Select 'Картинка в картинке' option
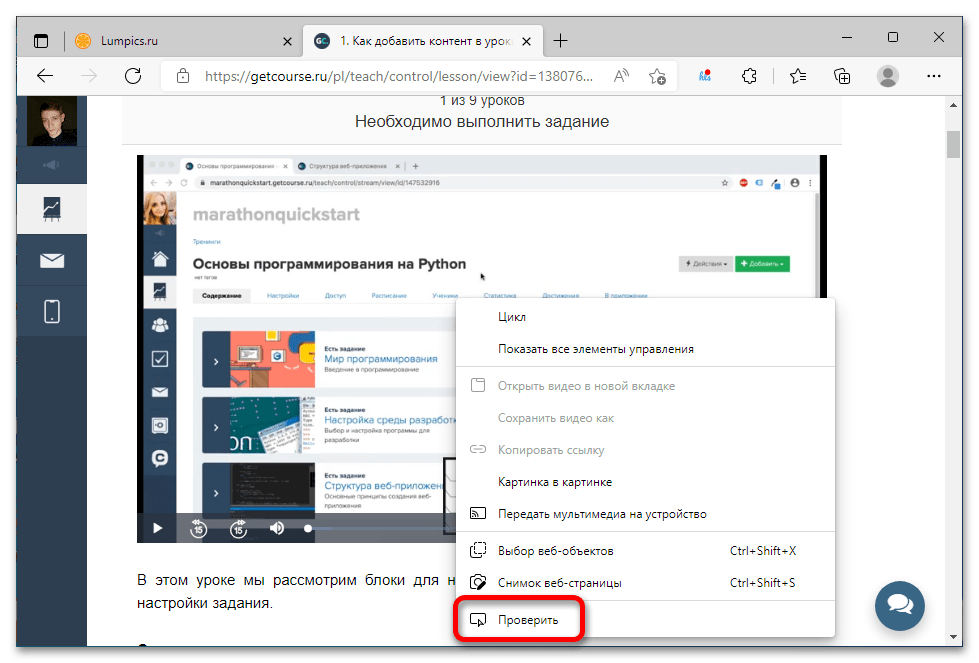 646,482
